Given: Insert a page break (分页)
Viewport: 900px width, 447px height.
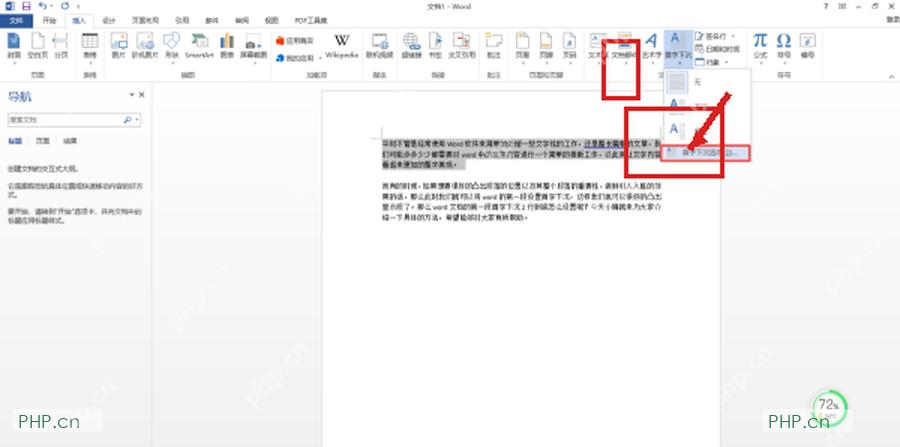Looking at the screenshot, I should pos(60,46).
